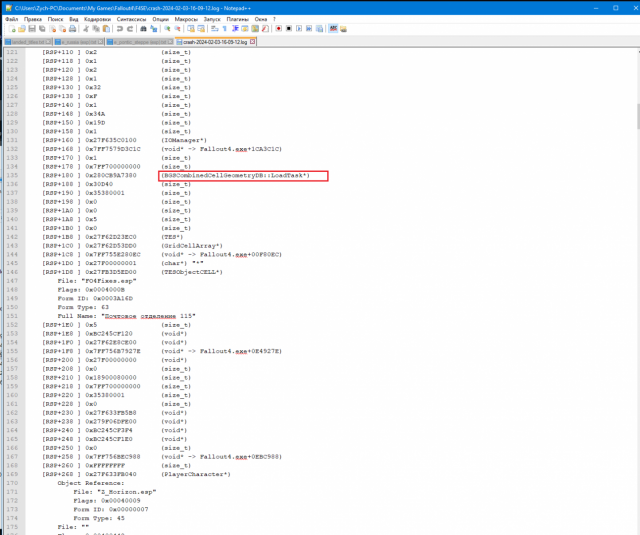Click the Cut toolbar icon
Viewport: 640px width, 535px height.
[86, 29]
